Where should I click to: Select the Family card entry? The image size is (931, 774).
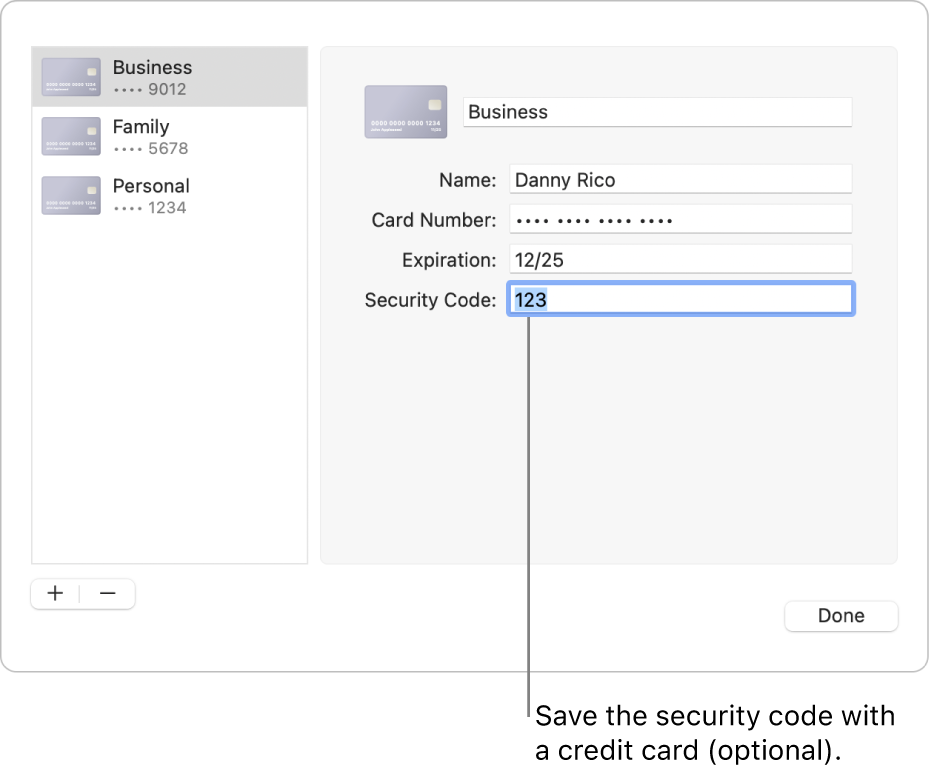point(170,136)
